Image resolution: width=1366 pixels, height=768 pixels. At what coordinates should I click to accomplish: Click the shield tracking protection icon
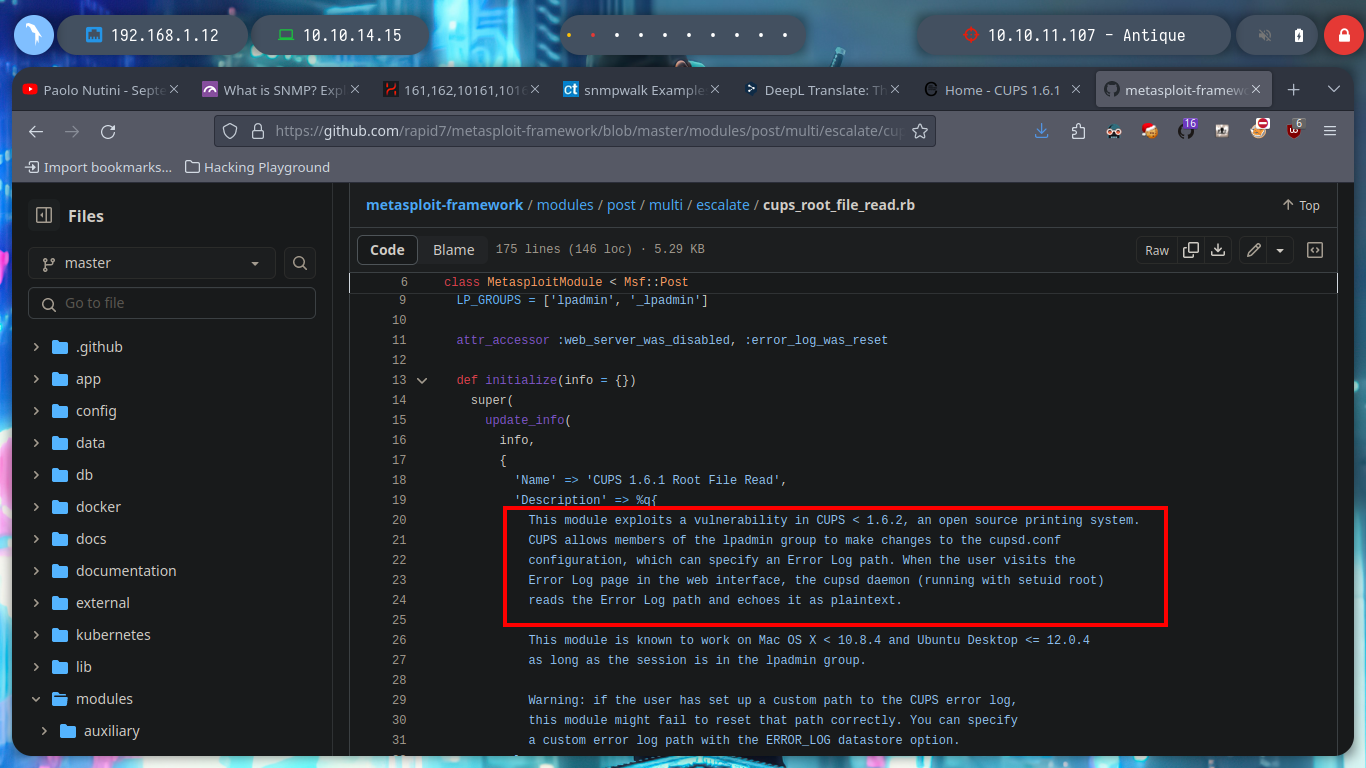pos(230,131)
